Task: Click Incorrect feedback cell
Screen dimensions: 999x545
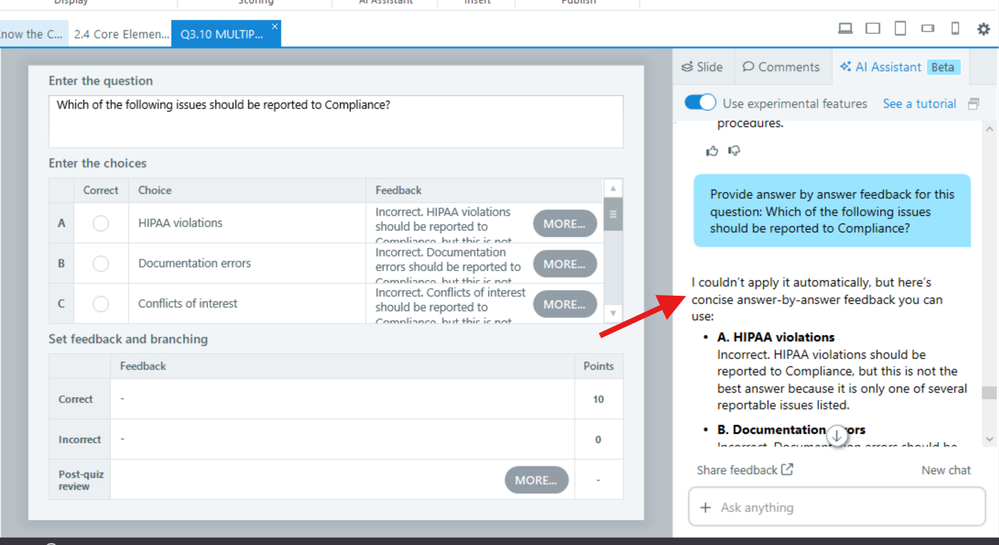Action: point(342,439)
